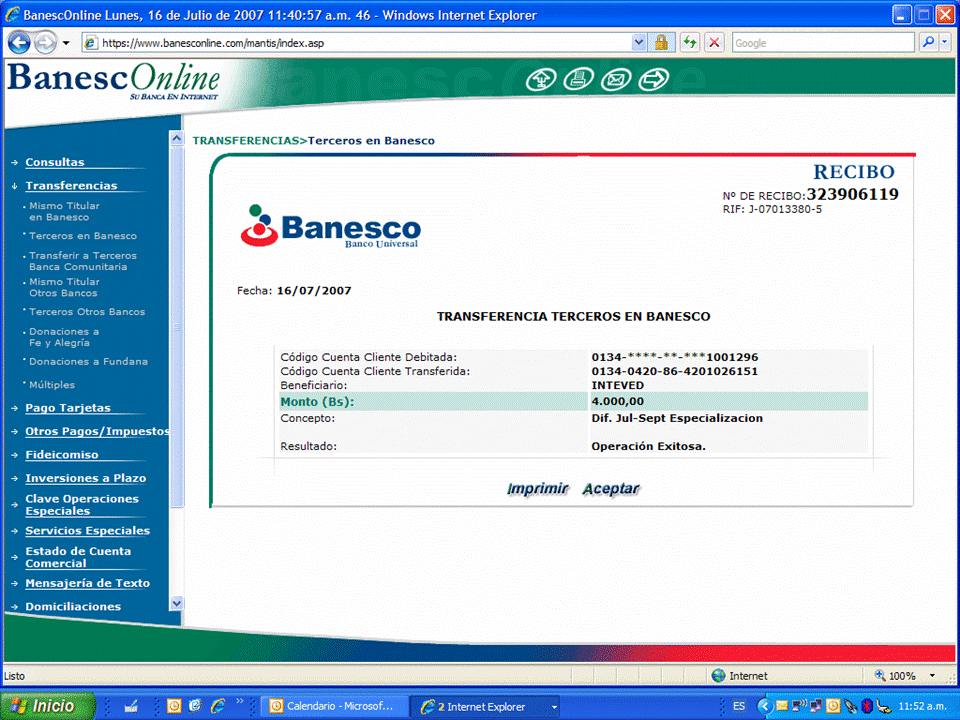Click the Banesco Banco Universal logo
Viewport: 960px width, 720px height.
click(331, 227)
